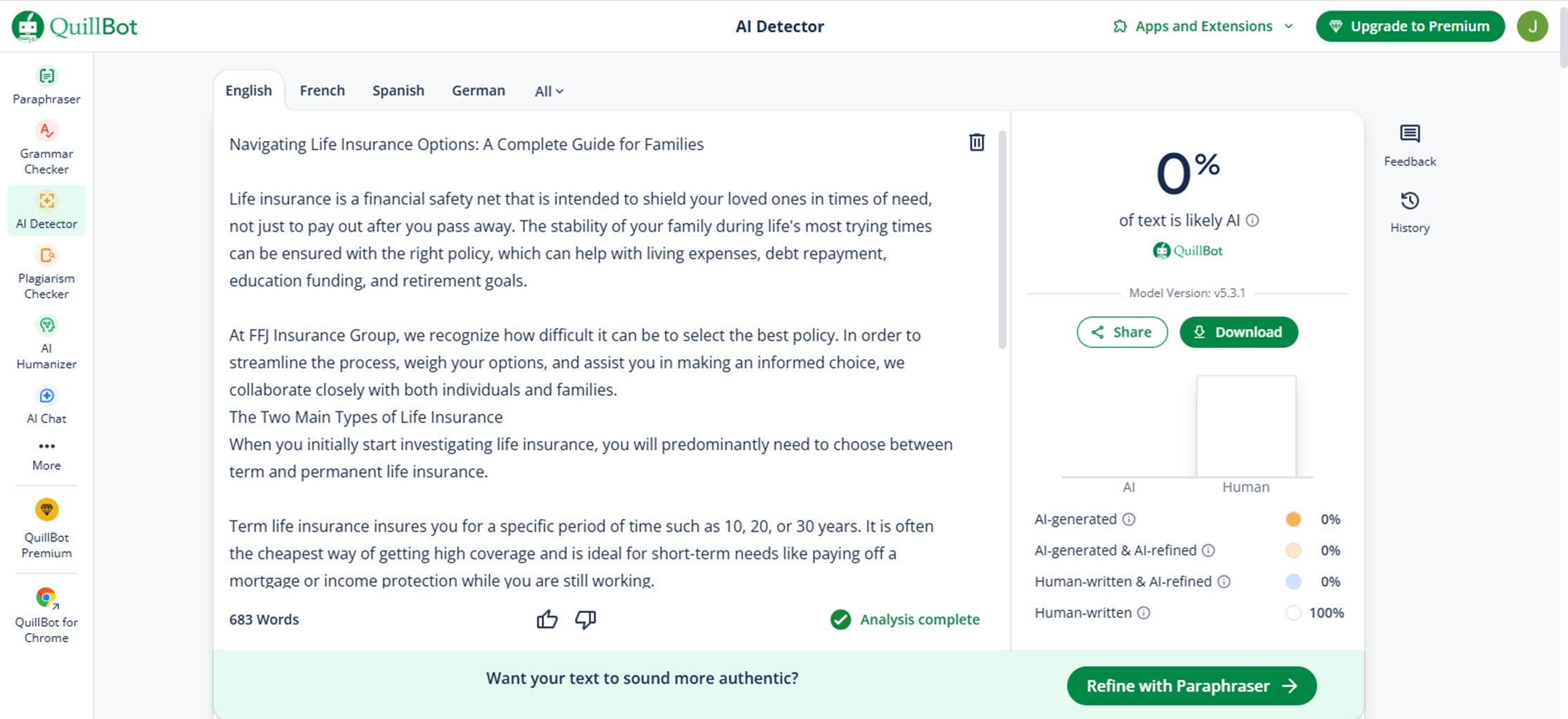The image size is (1568, 719).
Task: Expand Apps and Extensions menu
Action: [1203, 26]
